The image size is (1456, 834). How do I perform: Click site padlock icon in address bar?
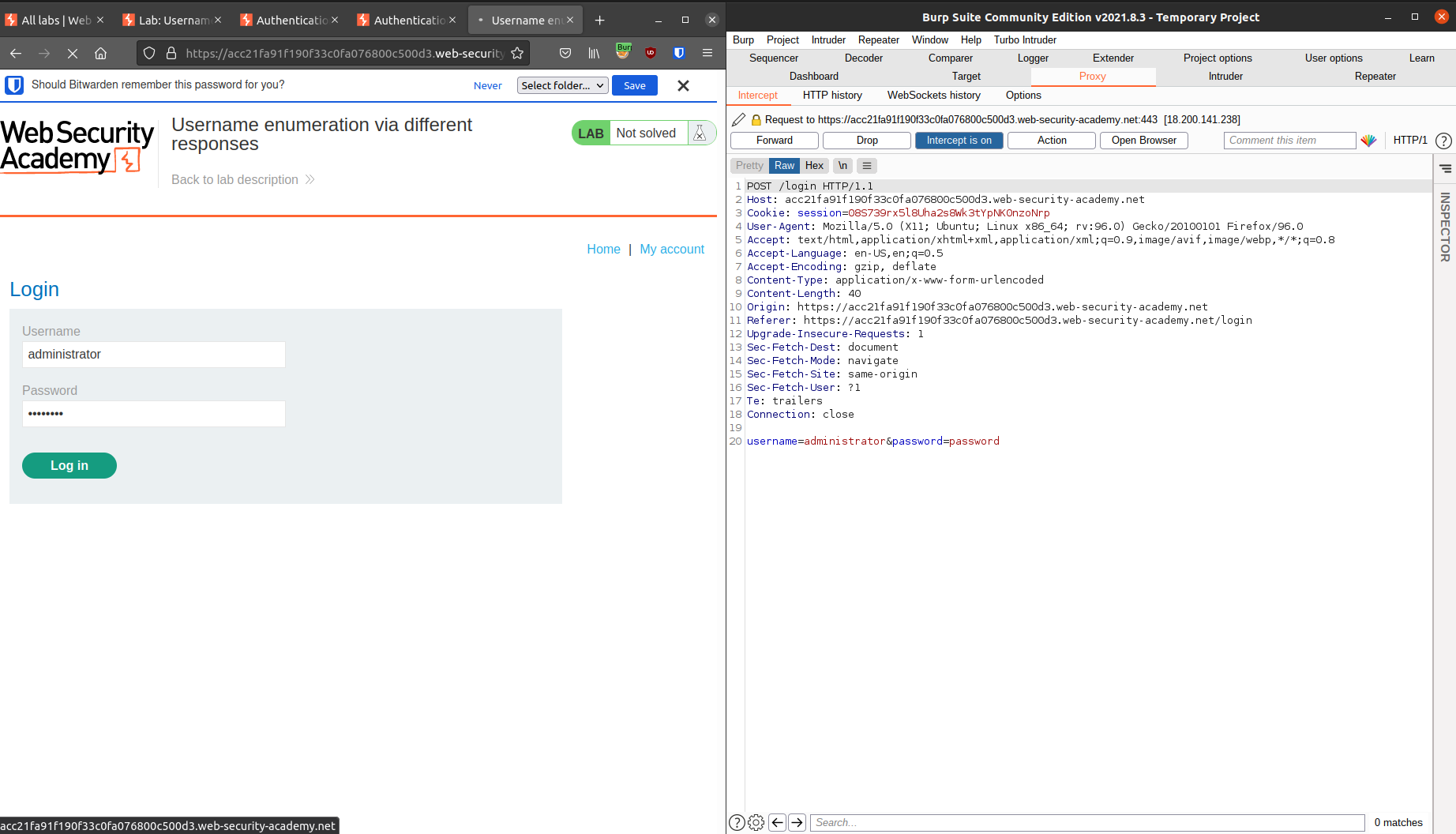[x=171, y=53]
